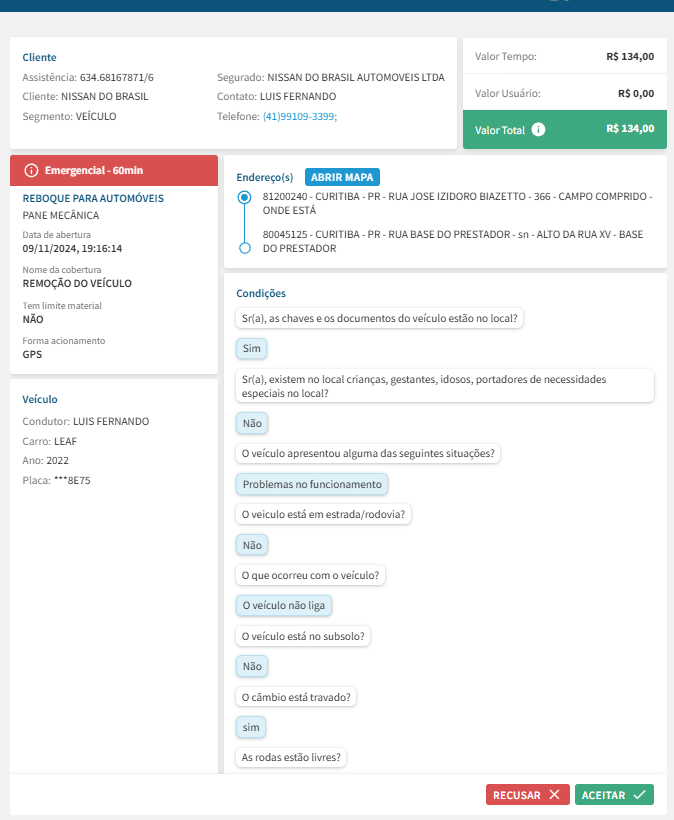Screen dimensions: 674x820
Task: Refuse the service with RECUSAR button
Action: pos(528,795)
